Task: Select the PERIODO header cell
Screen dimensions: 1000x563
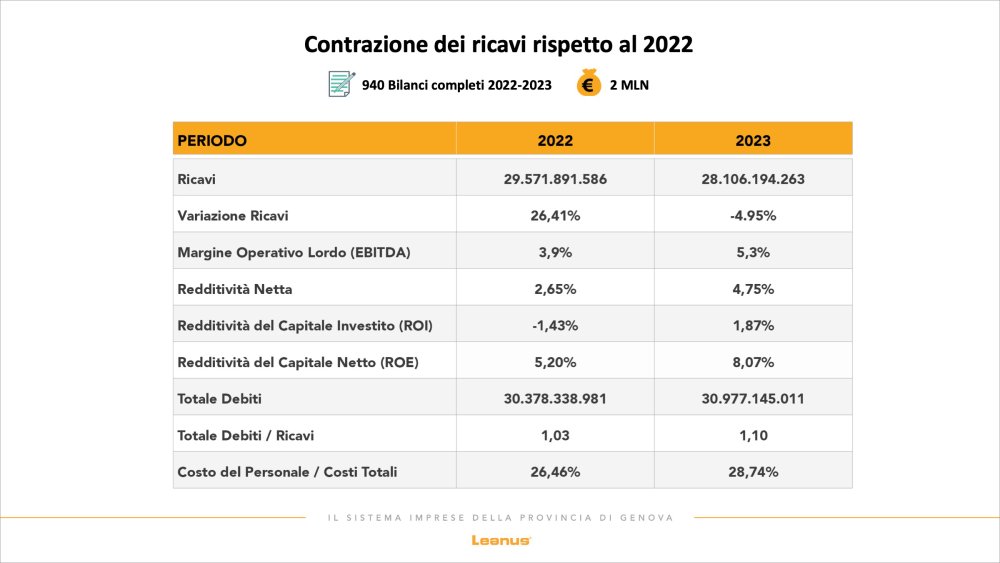Action: (212, 141)
